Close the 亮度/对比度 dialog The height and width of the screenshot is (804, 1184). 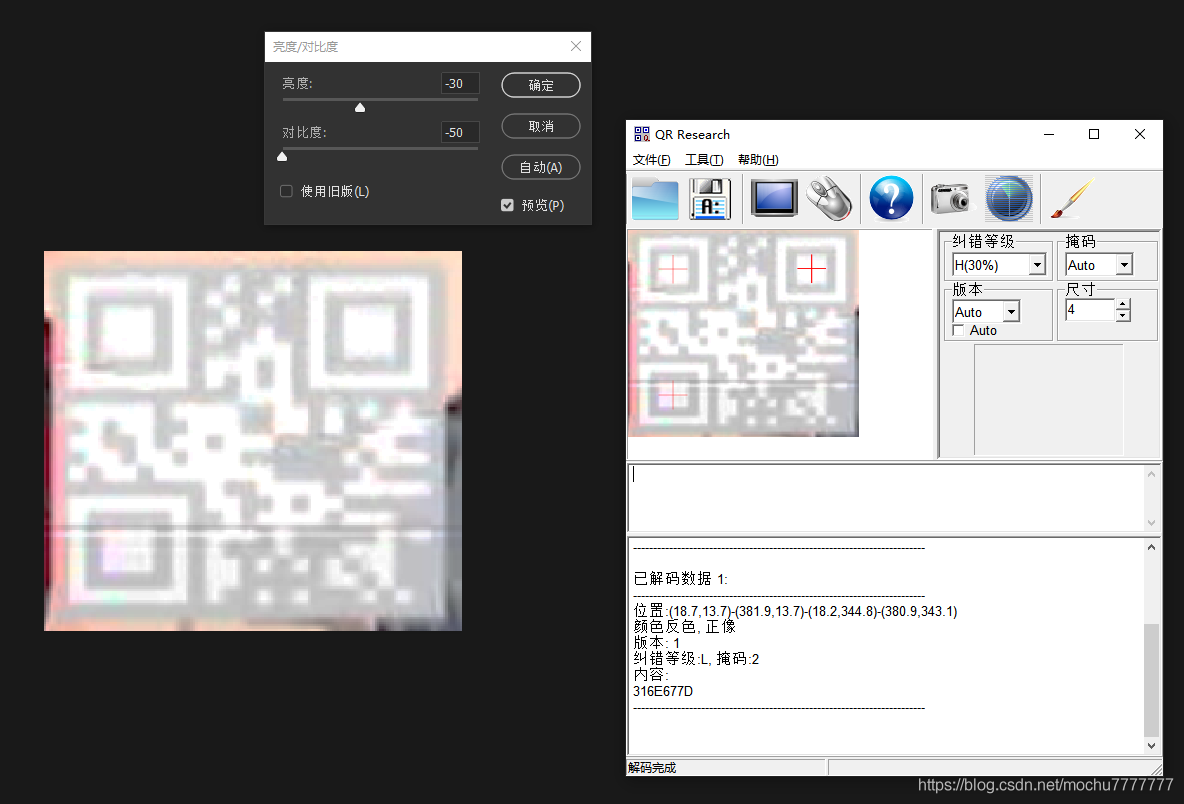click(576, 47)
